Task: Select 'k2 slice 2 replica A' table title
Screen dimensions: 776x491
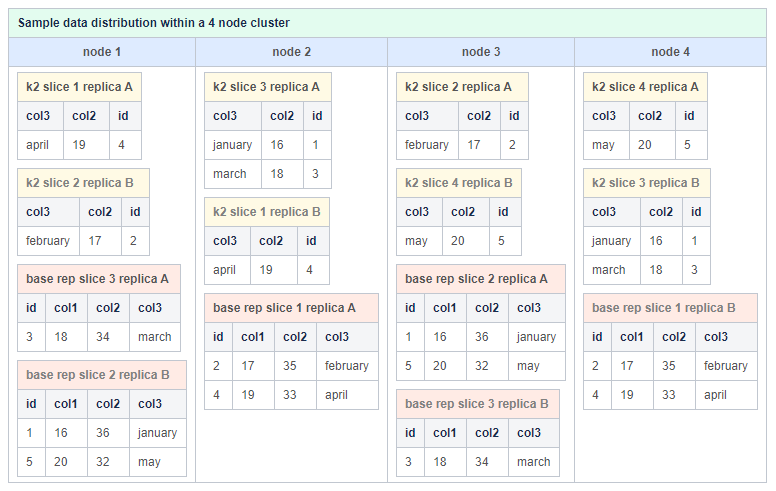Action: click(x=462, y=87)
